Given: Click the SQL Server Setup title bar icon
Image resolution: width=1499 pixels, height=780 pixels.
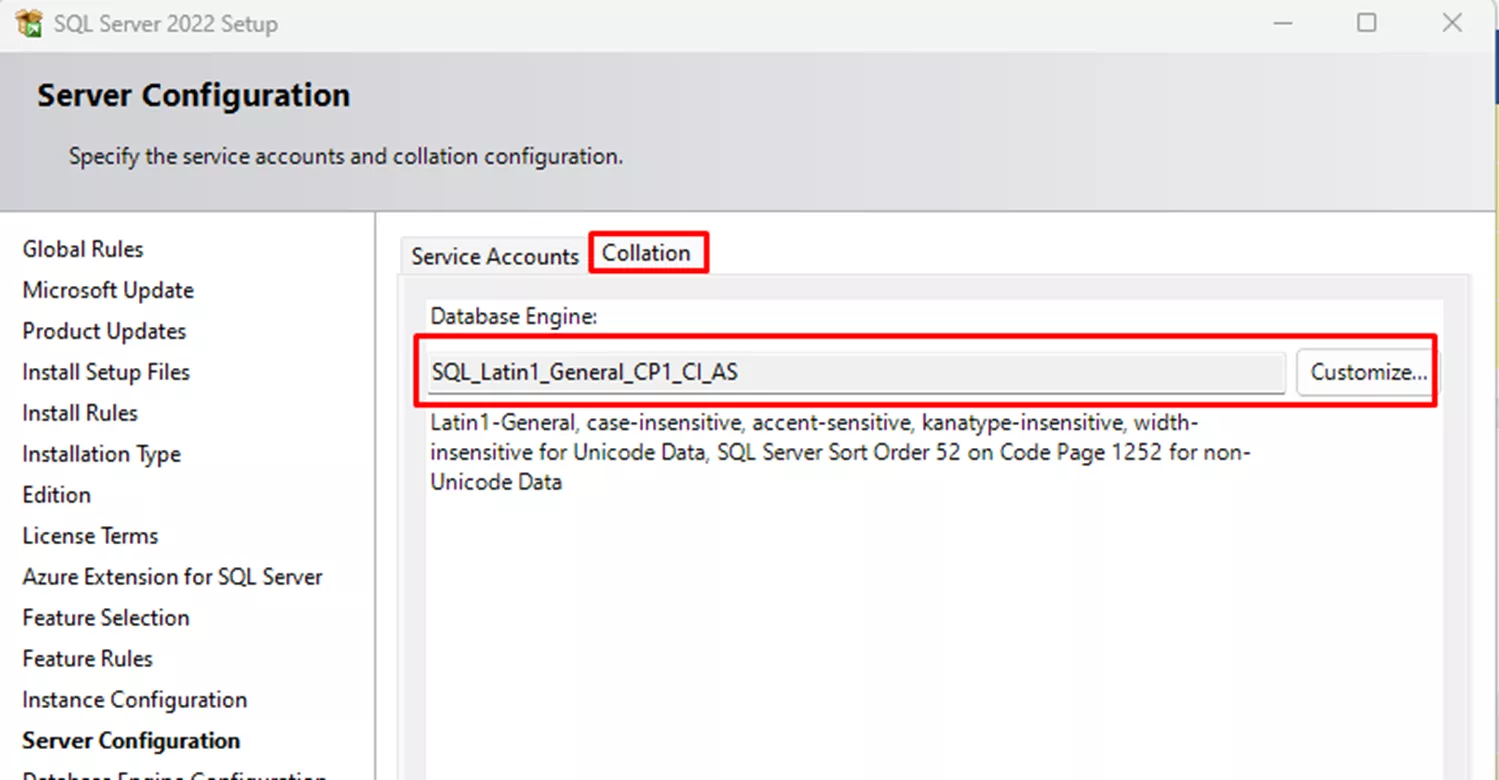Looking at the screenshot, I should point(29,23).
